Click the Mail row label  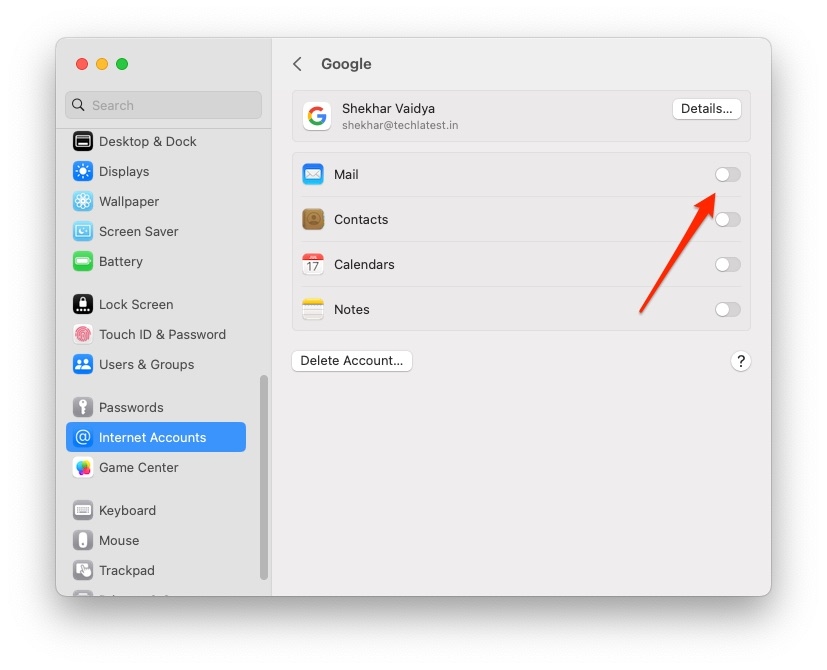point(346,175)
